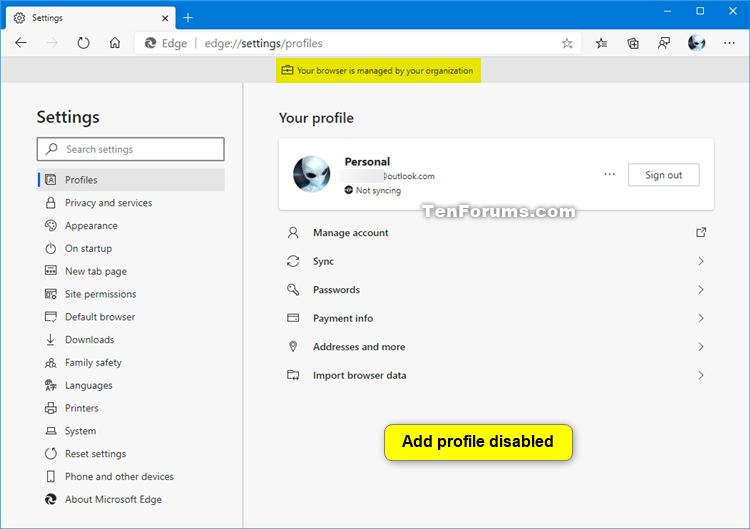This screenshot has width=750, height=529.
Task: Click the Addresses location pin icon
Action: click(293, 347)
